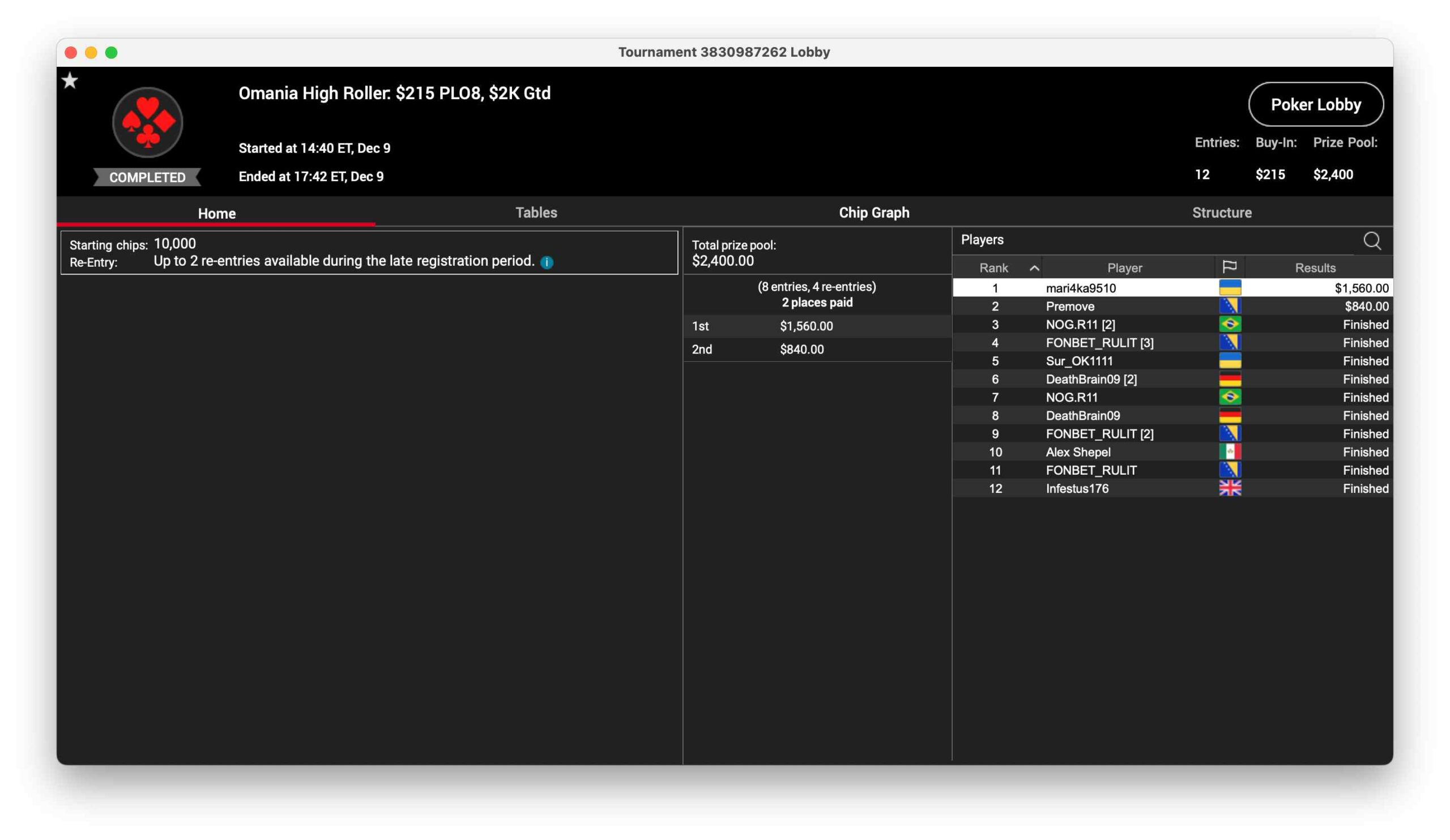Image resolution: width=1450 pixels, height=840 pixels.
Task: Zoom window with green button
Action: [112, 53]
